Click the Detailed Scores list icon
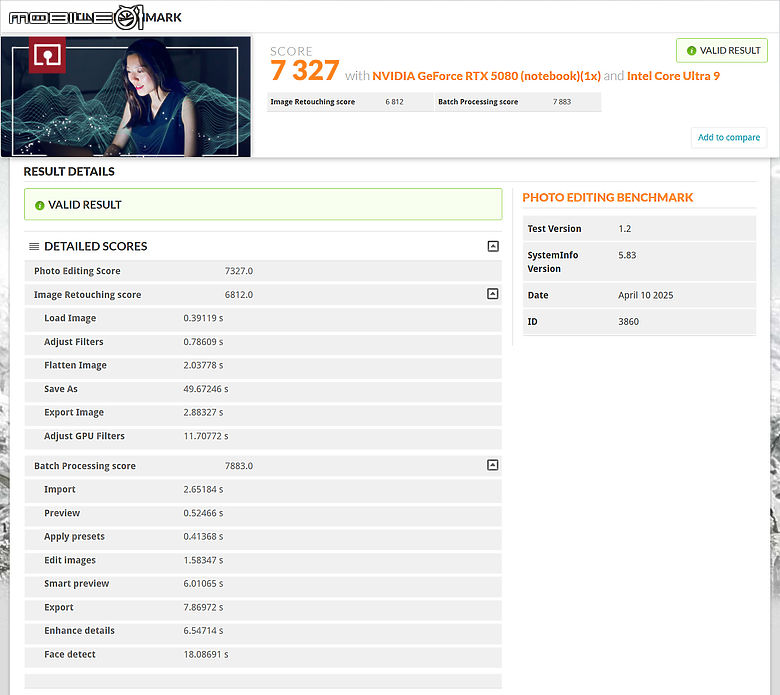This screenshot has height=695, width=780. click(34, 246)
